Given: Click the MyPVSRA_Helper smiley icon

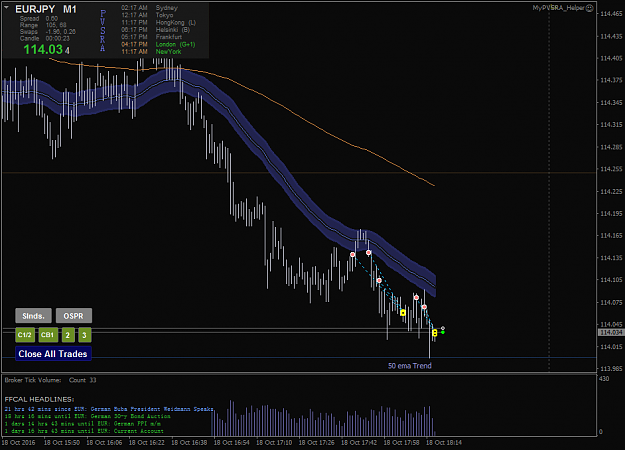Looking at the screenshot, I should tap(590, 8).
